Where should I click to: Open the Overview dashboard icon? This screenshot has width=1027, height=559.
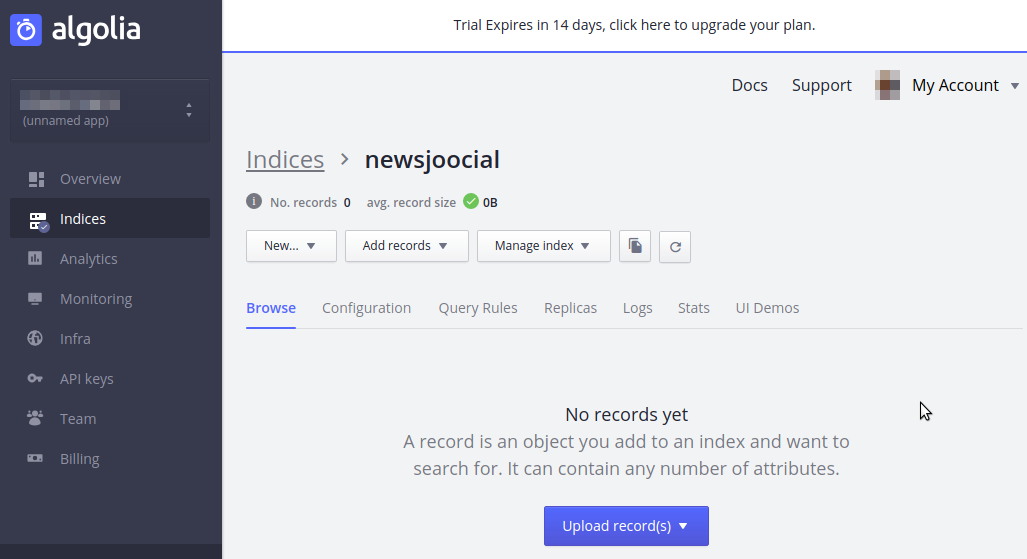[x=37, y=179]
